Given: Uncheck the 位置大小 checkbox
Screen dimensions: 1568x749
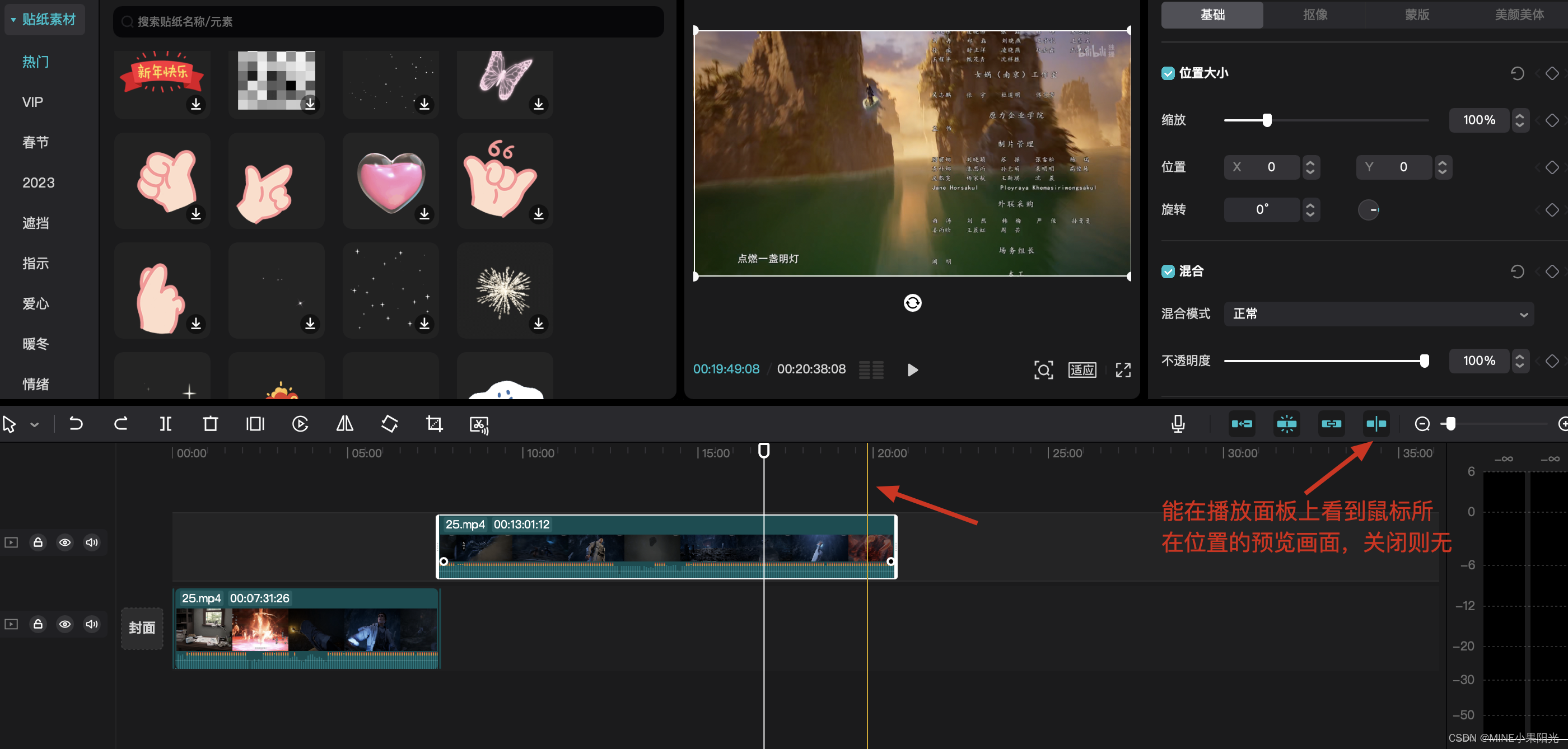Looking at the screenshot, I should click(1168, 74).
